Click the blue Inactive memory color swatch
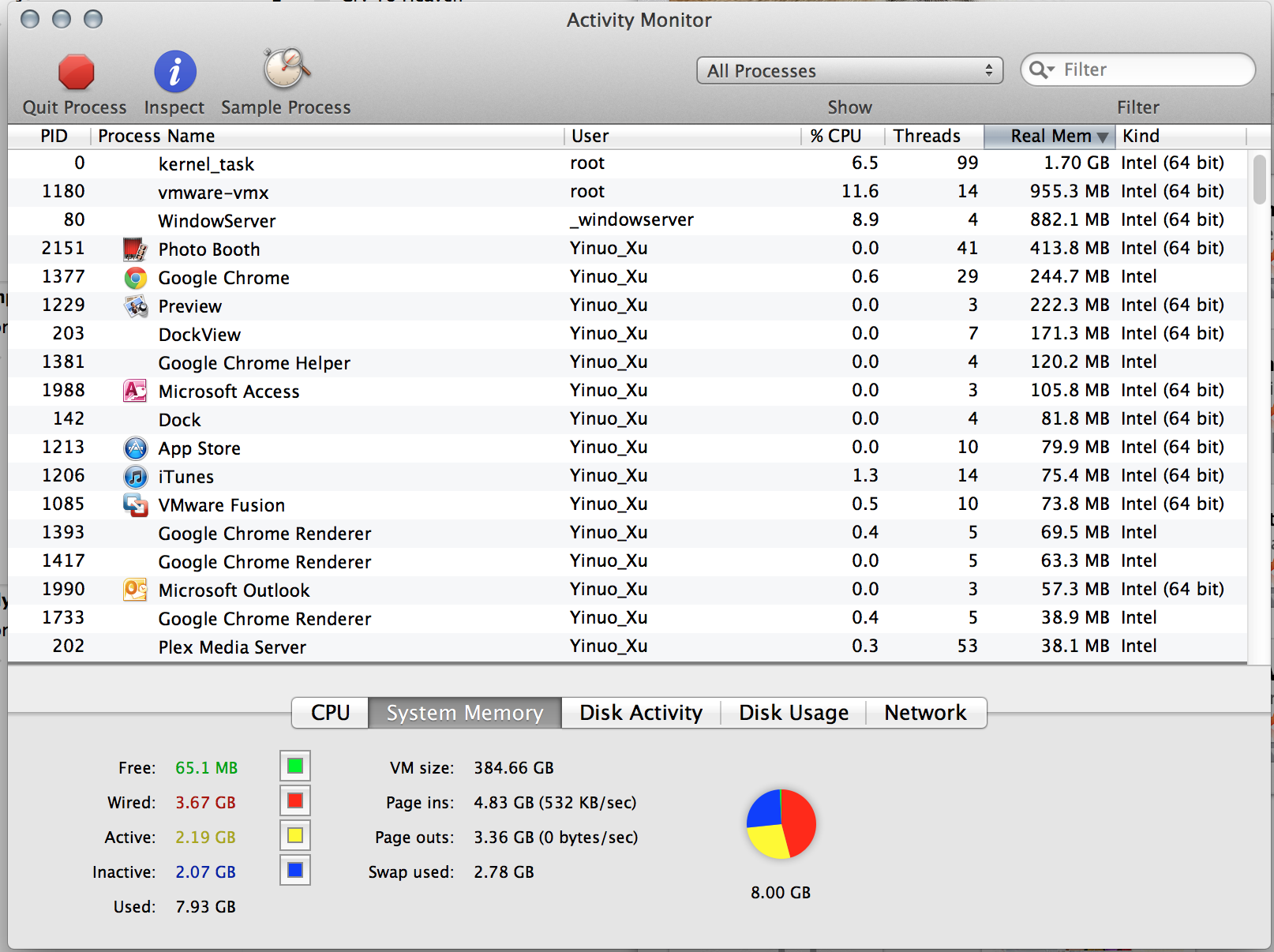The height and width of the screenshot is (952, 1274). click(x=295, y=870)
